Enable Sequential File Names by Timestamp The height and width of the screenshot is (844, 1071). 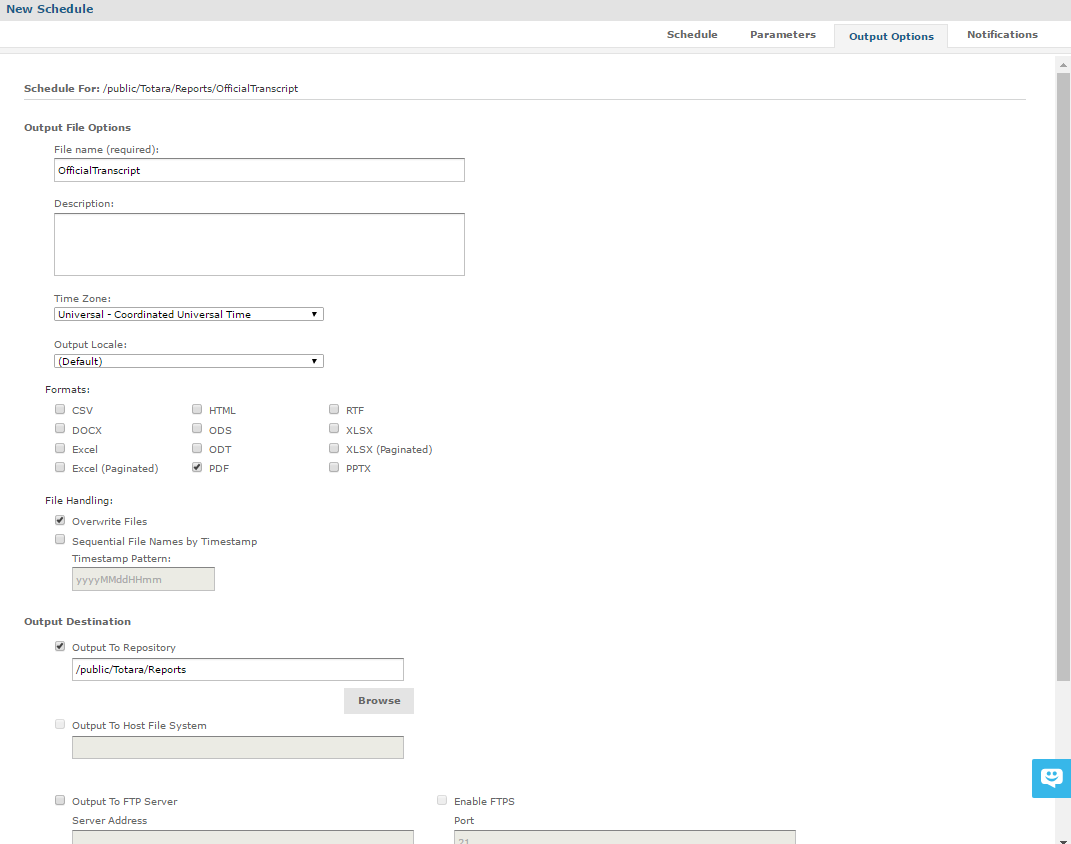[60, 540]
